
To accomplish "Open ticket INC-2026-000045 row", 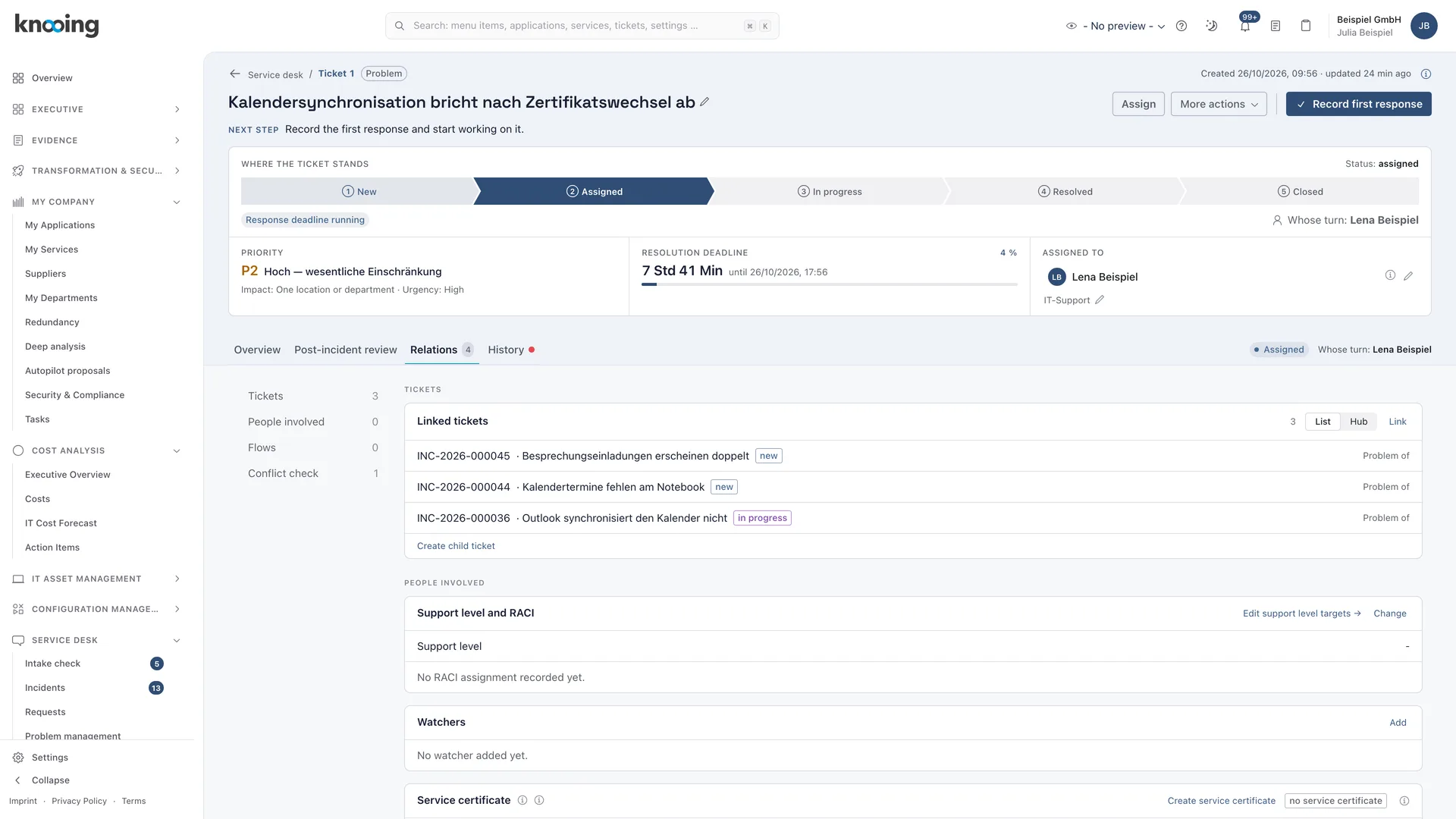I will (913, 456).
